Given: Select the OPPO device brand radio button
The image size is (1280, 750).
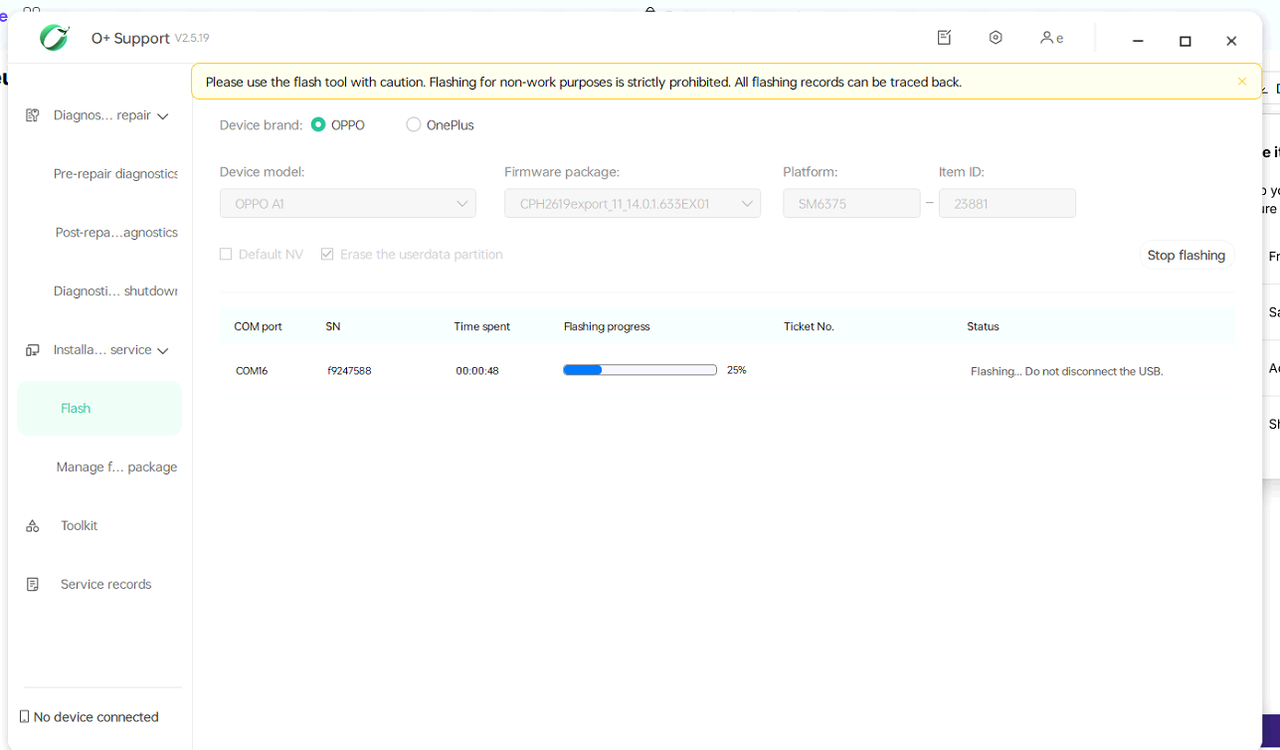Looking at the screenshot, I should 320,124.
